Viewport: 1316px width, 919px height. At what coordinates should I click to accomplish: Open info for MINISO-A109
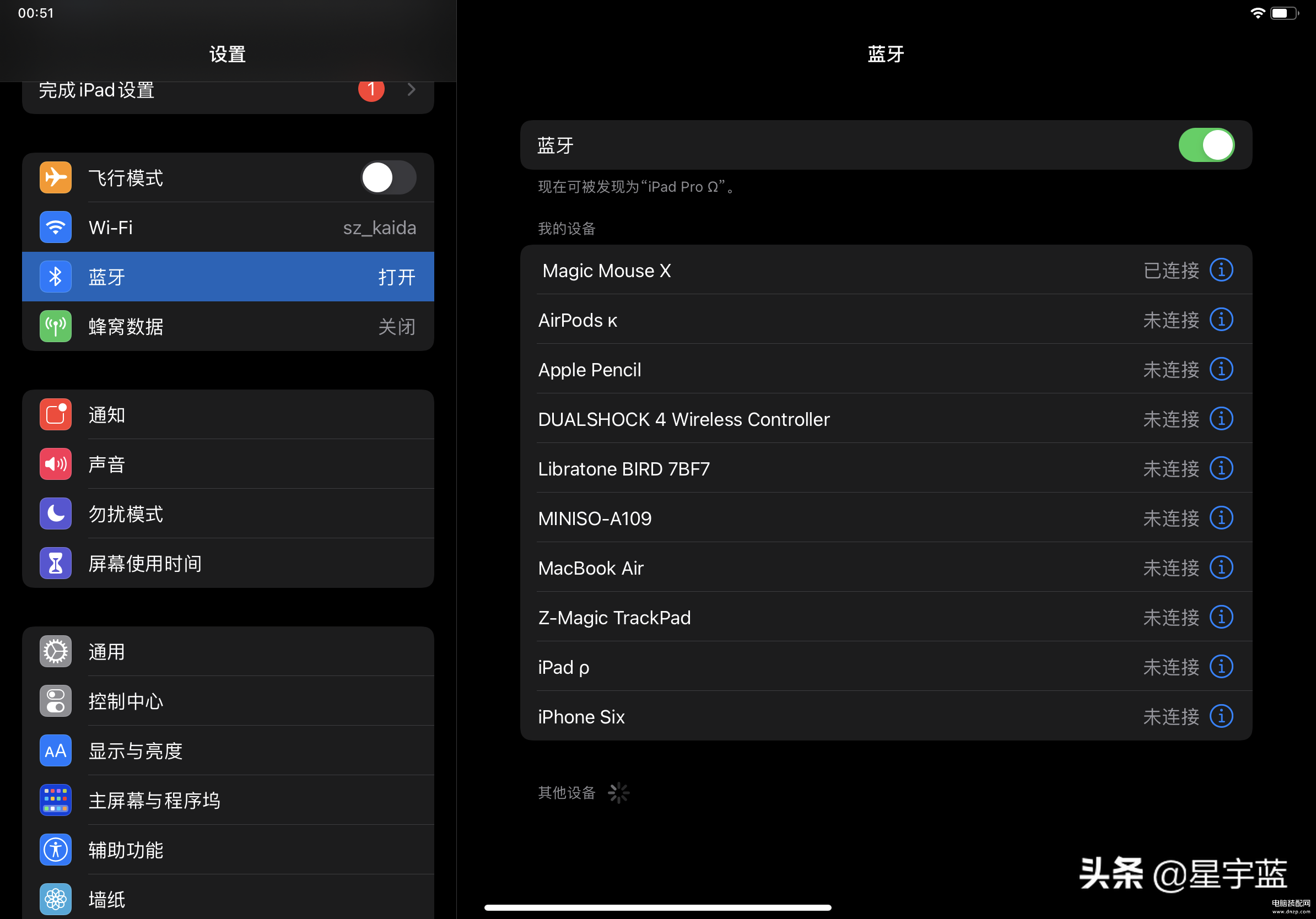click(1221, 518)
